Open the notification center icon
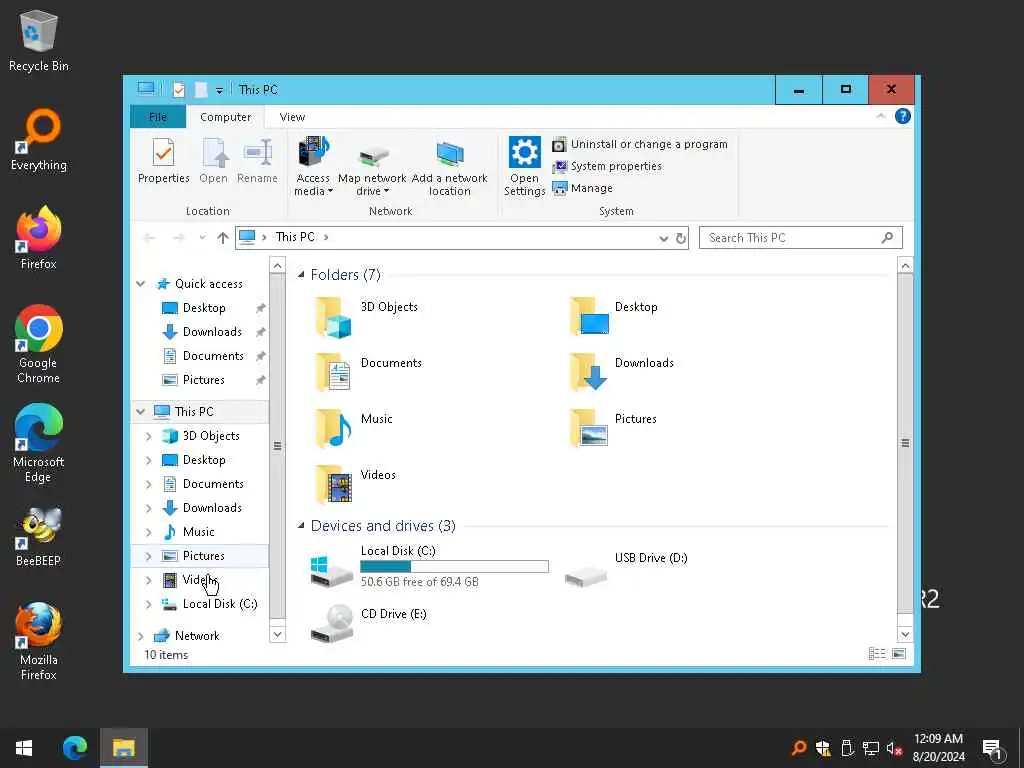 tap(993, 748)
